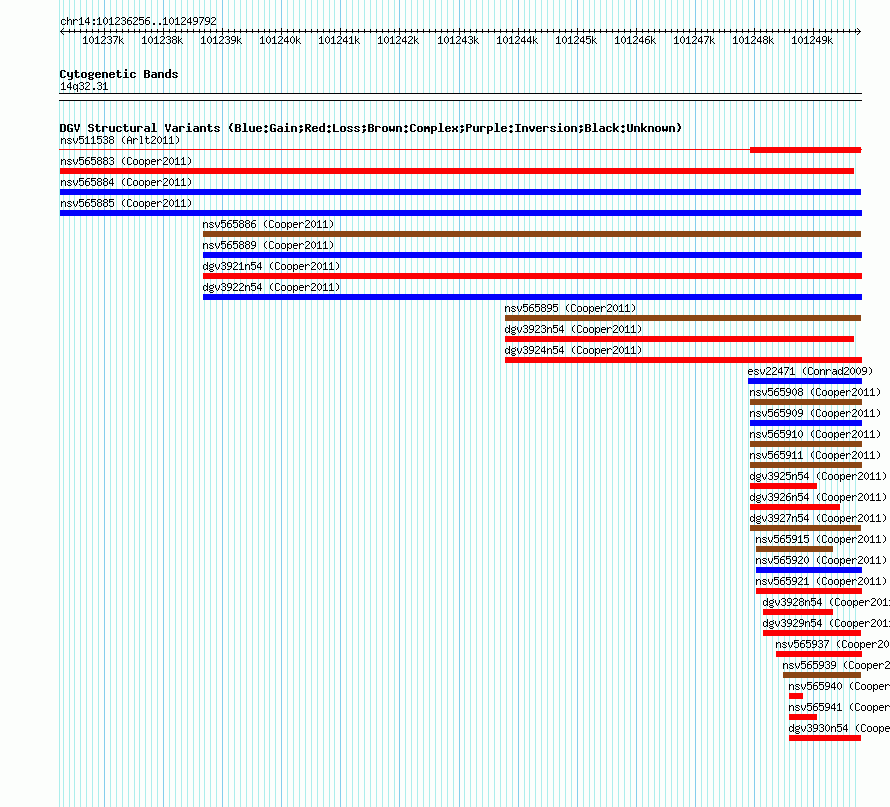The width and height of the screenshot is (890, 807).
Task: Click the short nsv565940 red bar
Action: [796, 696]
